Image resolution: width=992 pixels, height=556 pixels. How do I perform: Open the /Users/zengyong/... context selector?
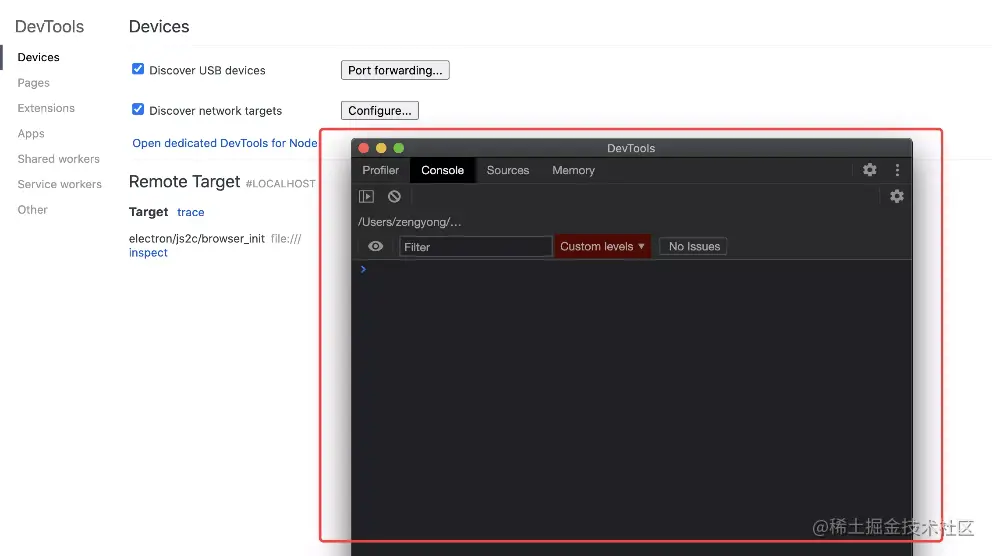point(409,222)
